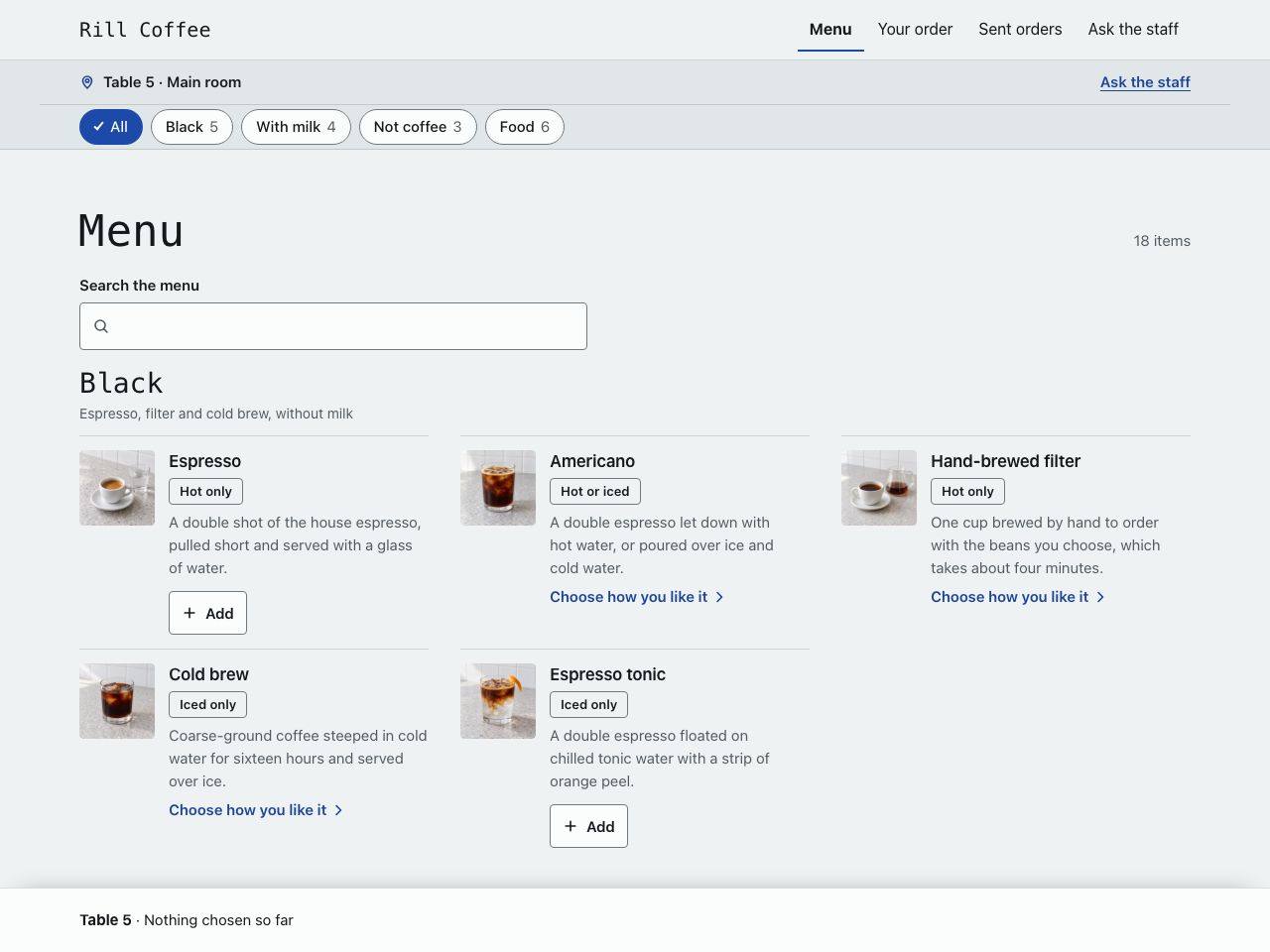
Task: Click the Cold brew item title
Action: [208, 674]
